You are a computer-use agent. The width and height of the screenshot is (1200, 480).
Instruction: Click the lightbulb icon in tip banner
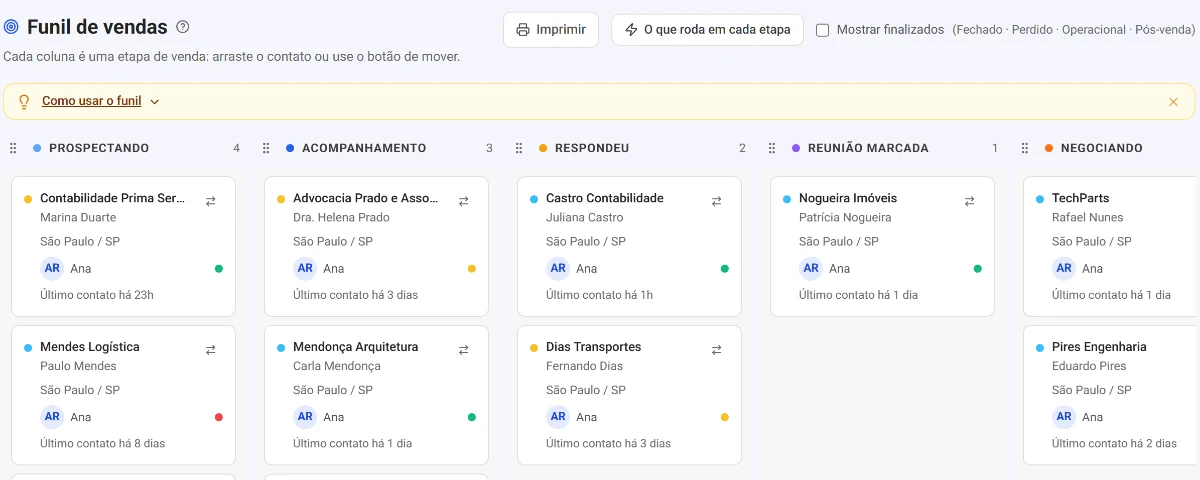24,101
